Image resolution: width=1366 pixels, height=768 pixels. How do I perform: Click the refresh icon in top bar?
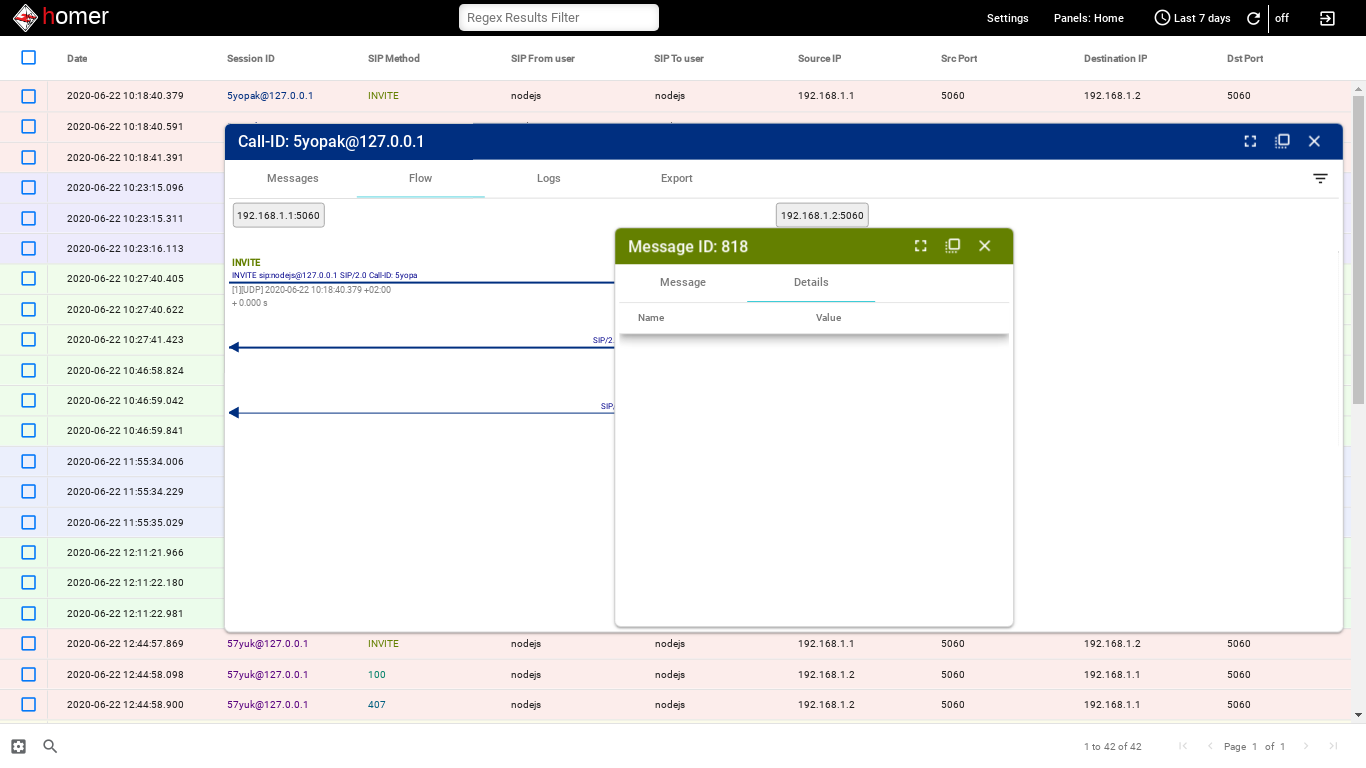pyautogui.click(x=1253, y=17)
